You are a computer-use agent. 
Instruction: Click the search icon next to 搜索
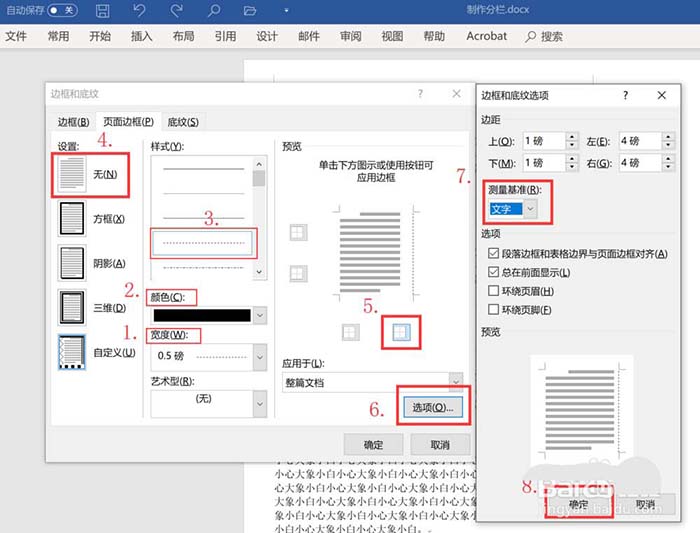(x=530, y=37)
